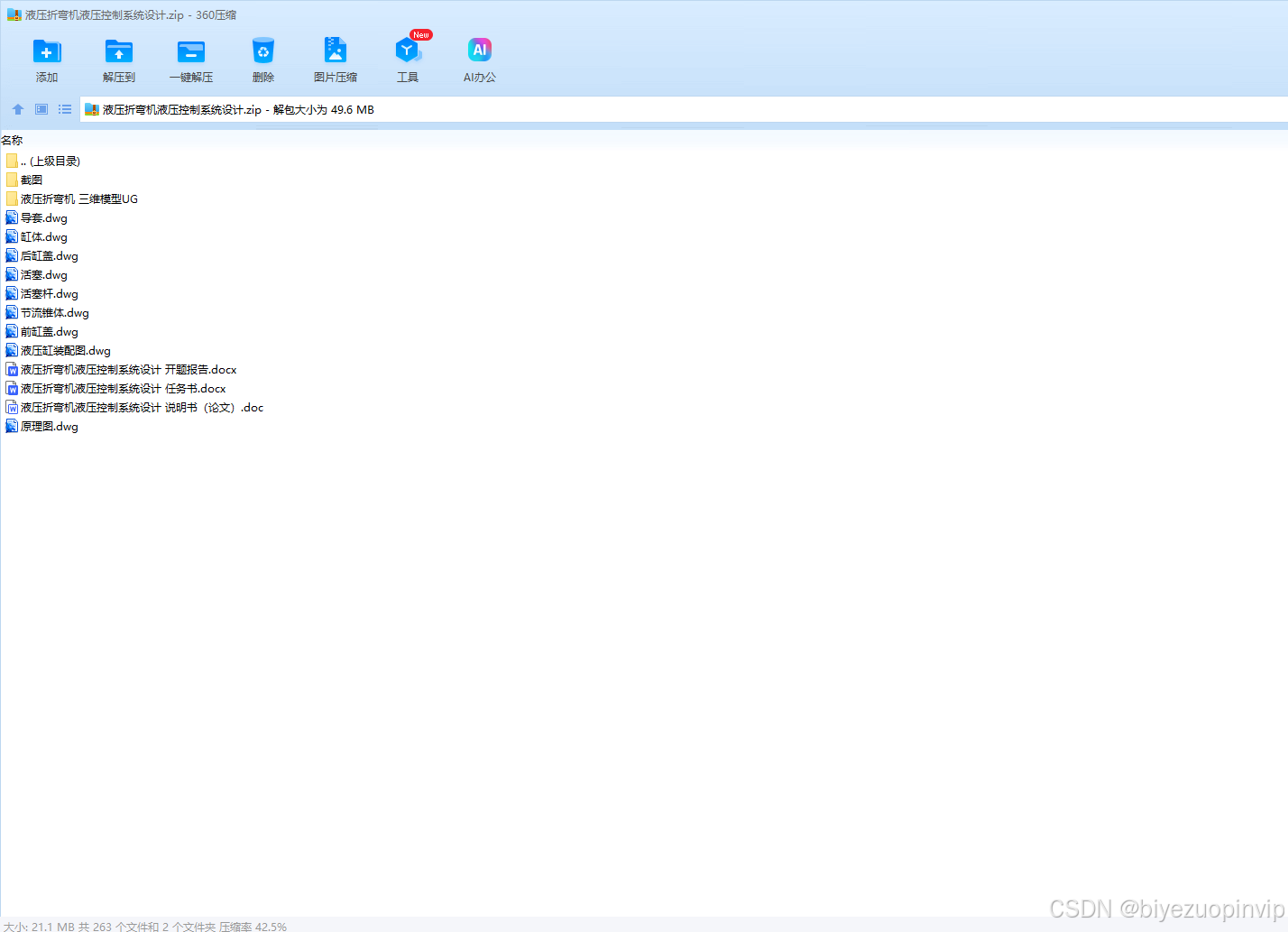Click the 360压缩 title bar app icon
Screen dimensions: 1288x932
[14, 14]
